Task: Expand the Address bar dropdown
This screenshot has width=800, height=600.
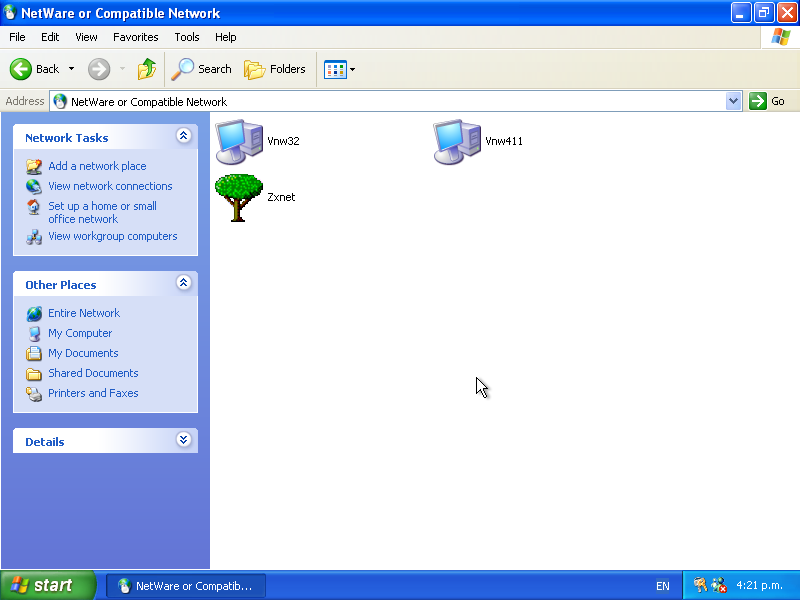Action: click(733, 101)
